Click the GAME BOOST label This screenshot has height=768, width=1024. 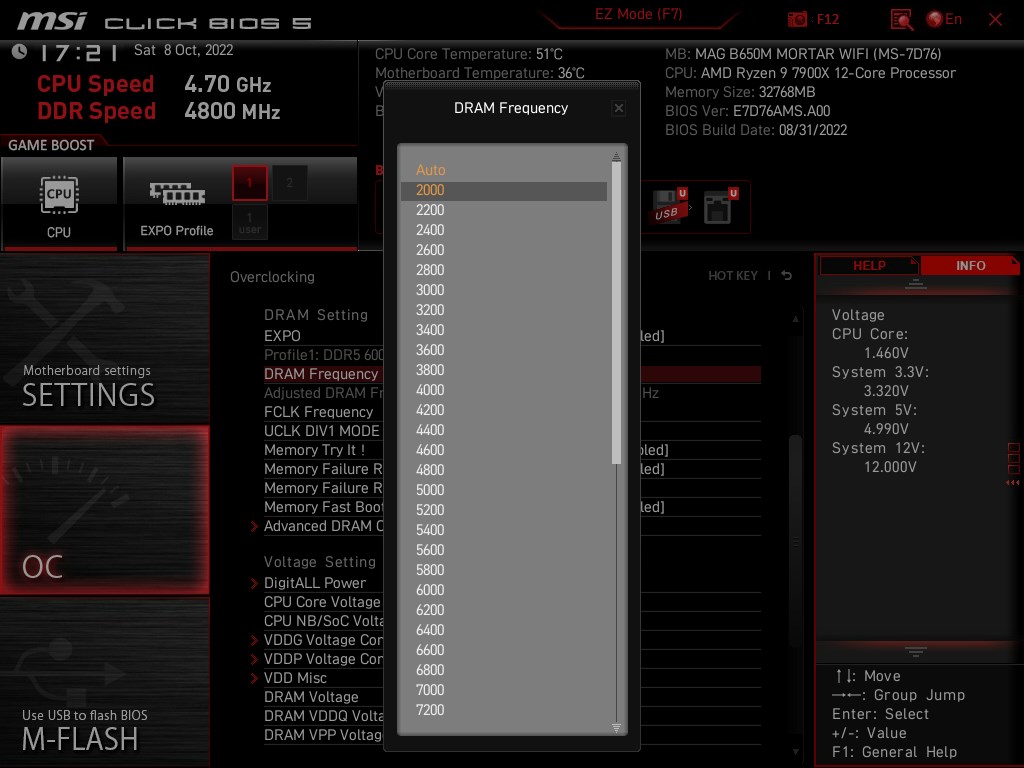pyautogui.click(x=51, y=145)
